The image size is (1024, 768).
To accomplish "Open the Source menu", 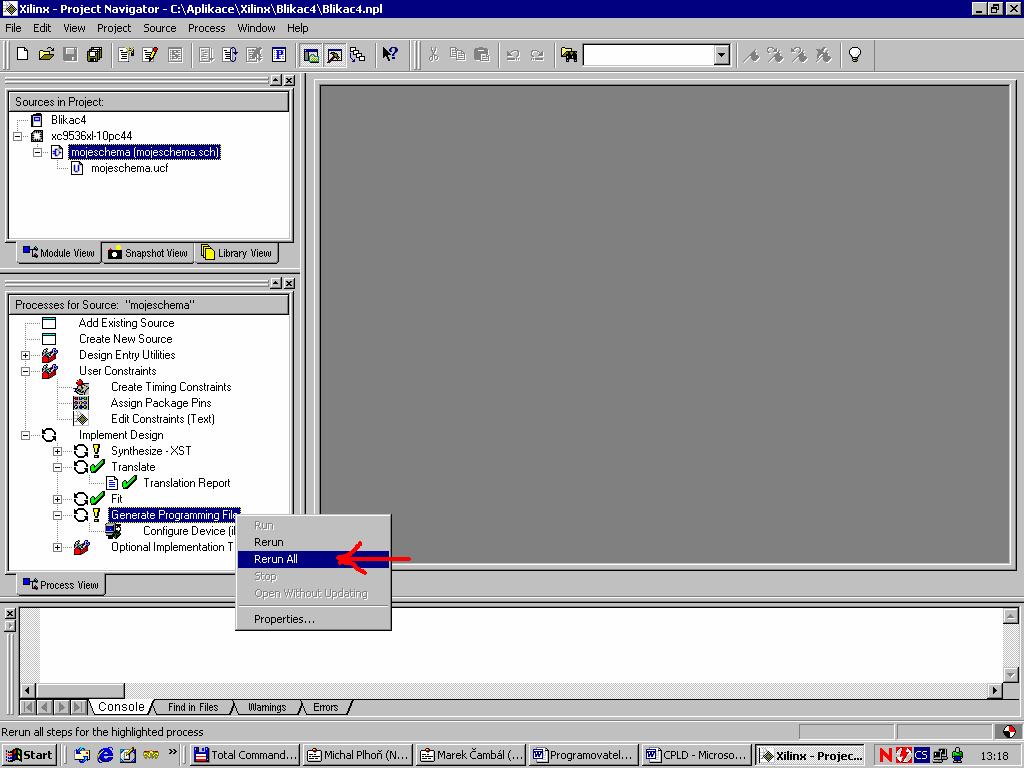I will tap(159, 28).
